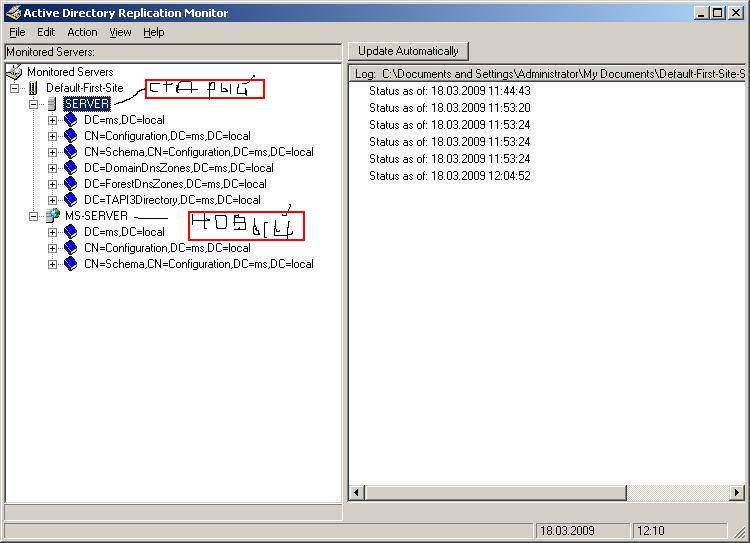Click book icon of CN=Configuration under MS-SERVER
This screenshot has width=750, height=543.
point(71,248)
